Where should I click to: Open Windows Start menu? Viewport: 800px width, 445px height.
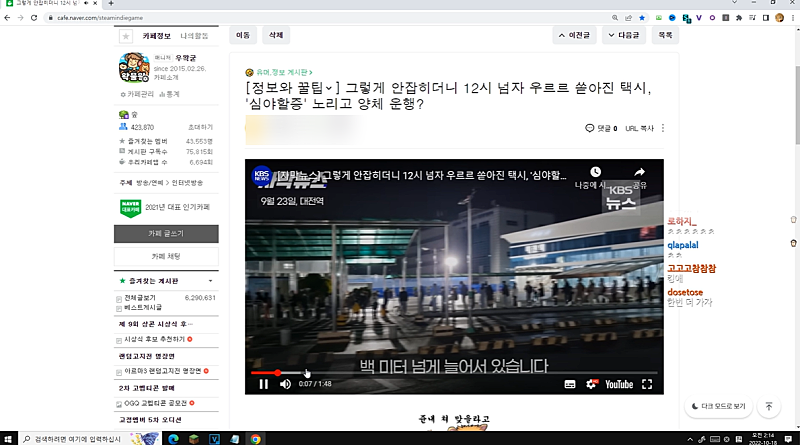click(8, 439)
